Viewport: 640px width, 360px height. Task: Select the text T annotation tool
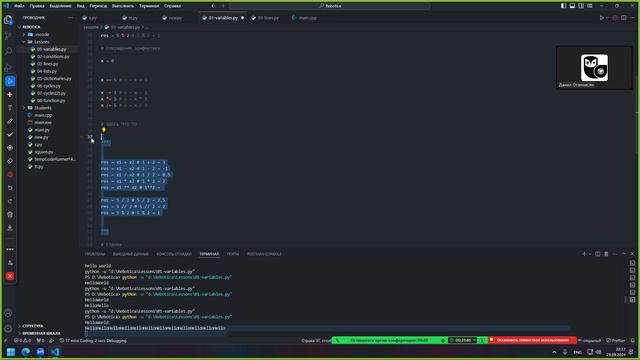coord(10,108)
